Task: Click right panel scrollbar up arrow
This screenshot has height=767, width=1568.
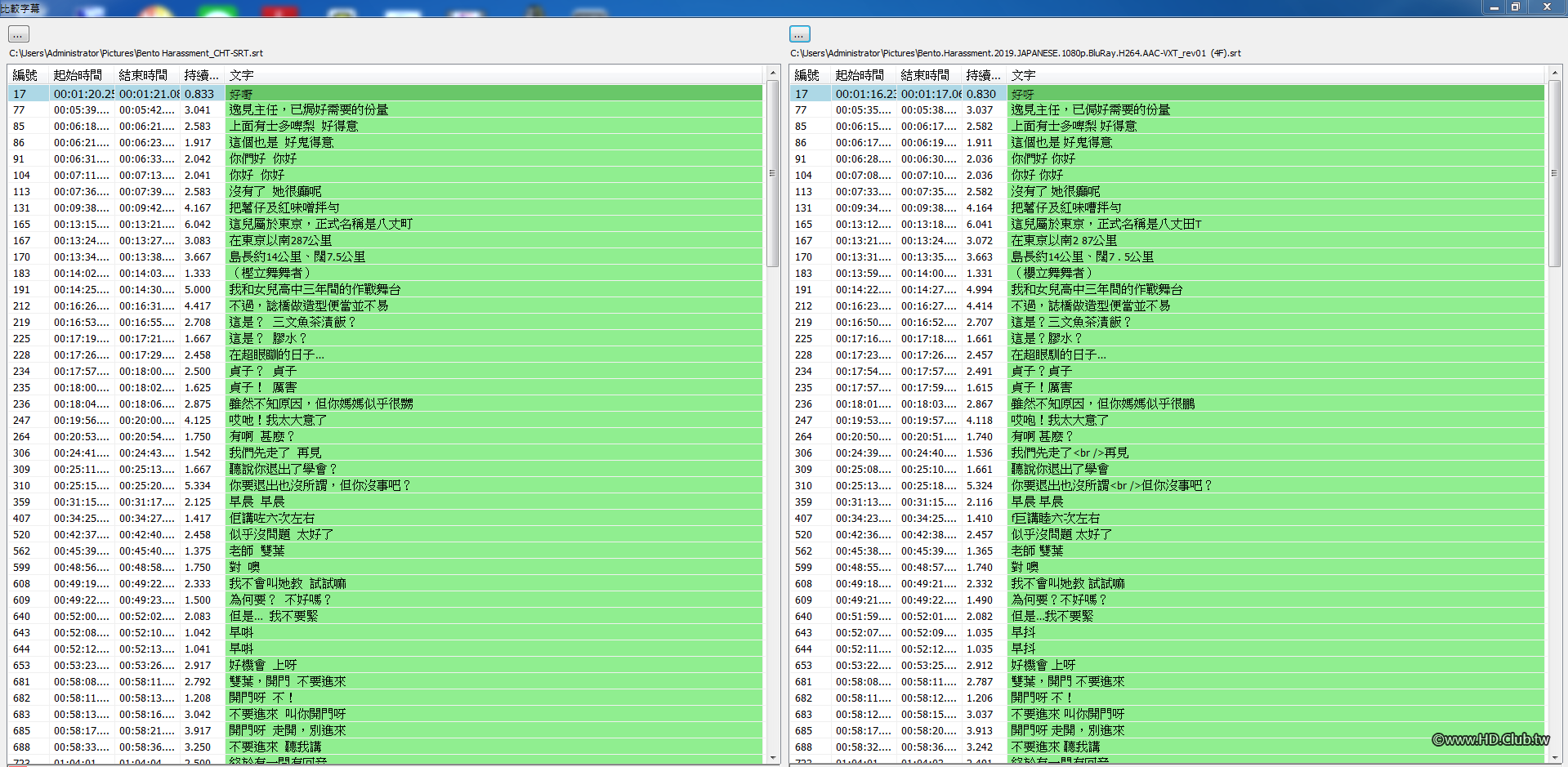Action: 1554,74
